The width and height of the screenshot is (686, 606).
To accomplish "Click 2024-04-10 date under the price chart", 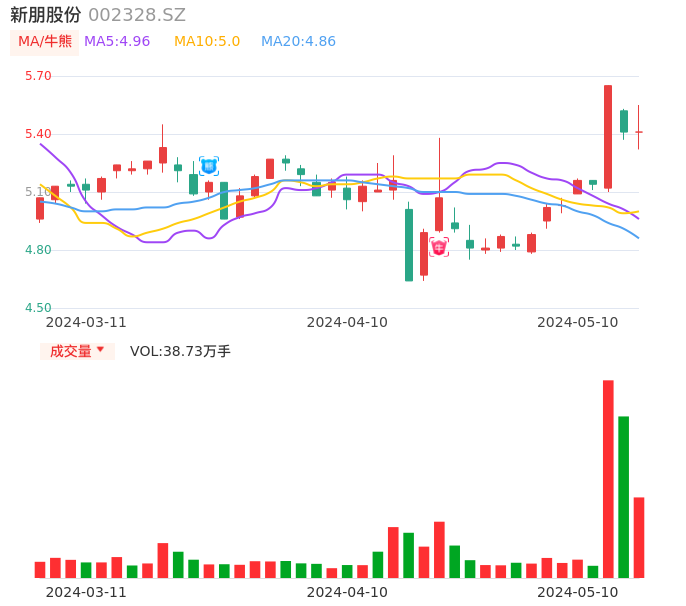I will pyautogui.click(x=347, y=322).
